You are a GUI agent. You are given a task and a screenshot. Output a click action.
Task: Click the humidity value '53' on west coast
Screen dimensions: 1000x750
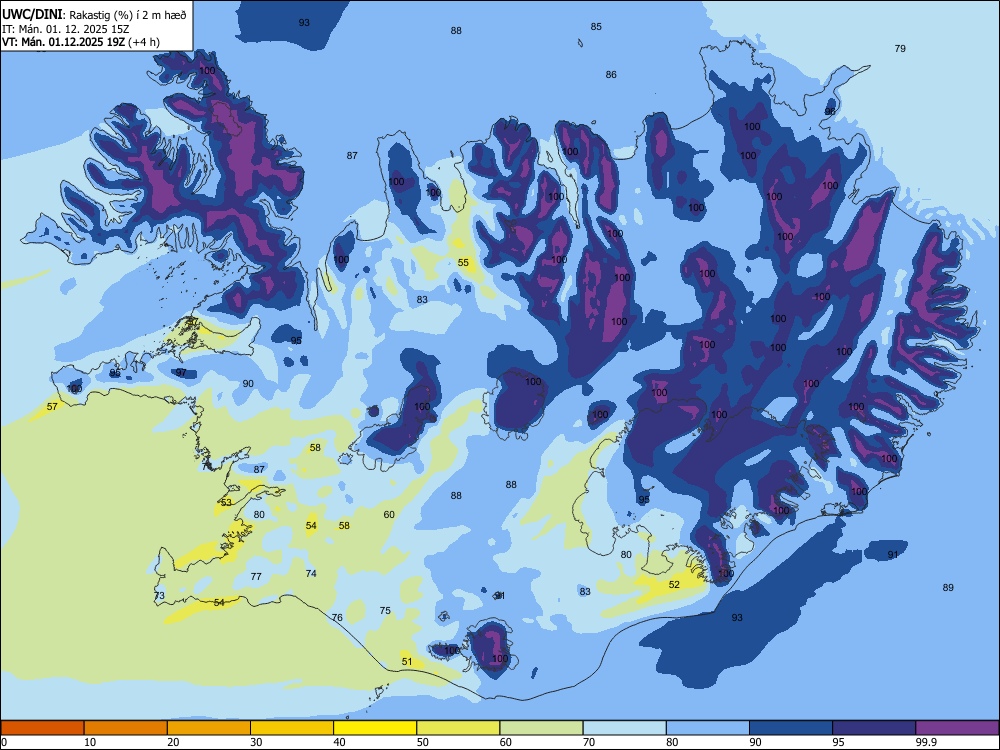point(226,503)
